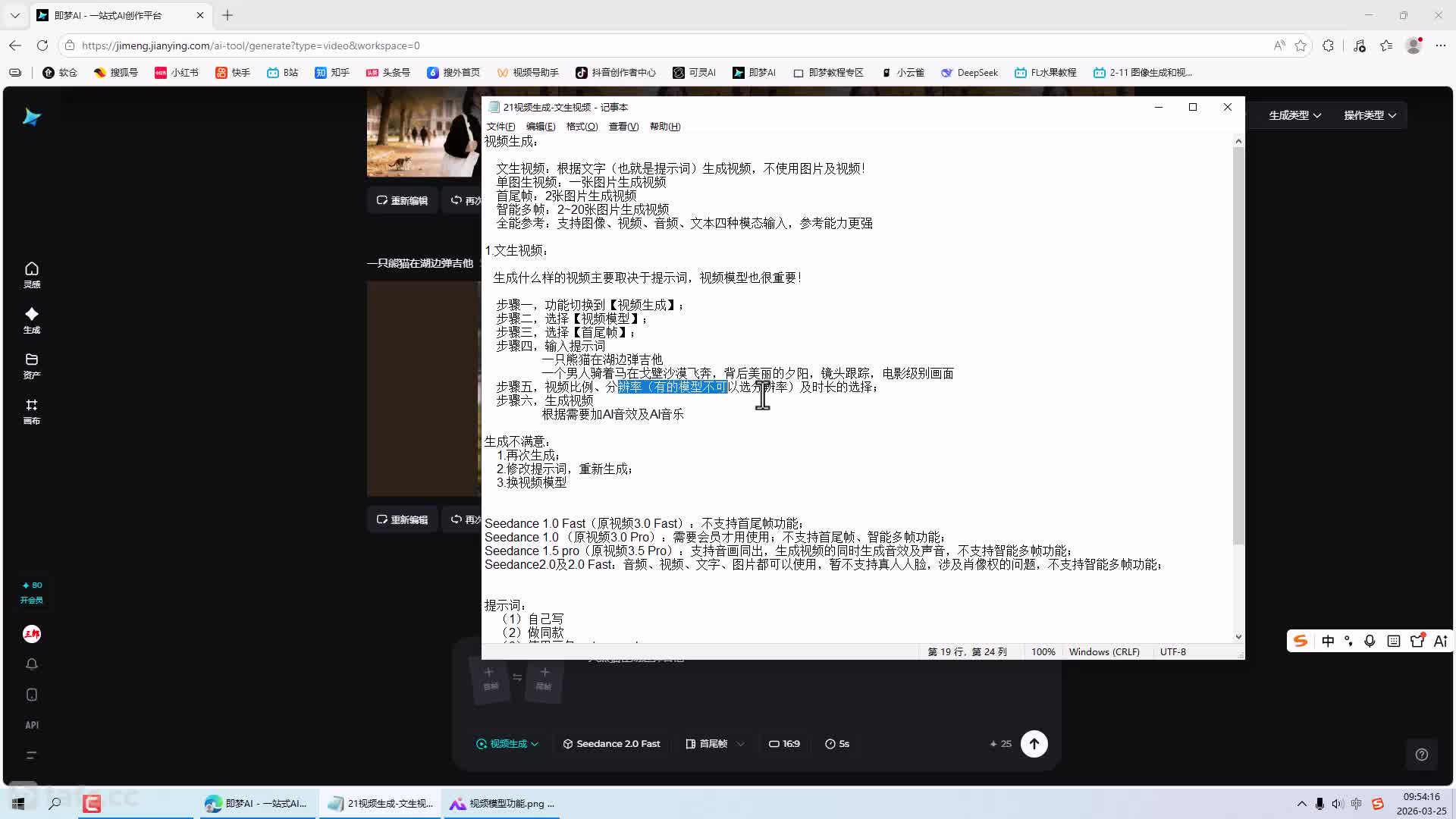Open Notepad's 编辑(E) menu

click(x=541, y=127)
